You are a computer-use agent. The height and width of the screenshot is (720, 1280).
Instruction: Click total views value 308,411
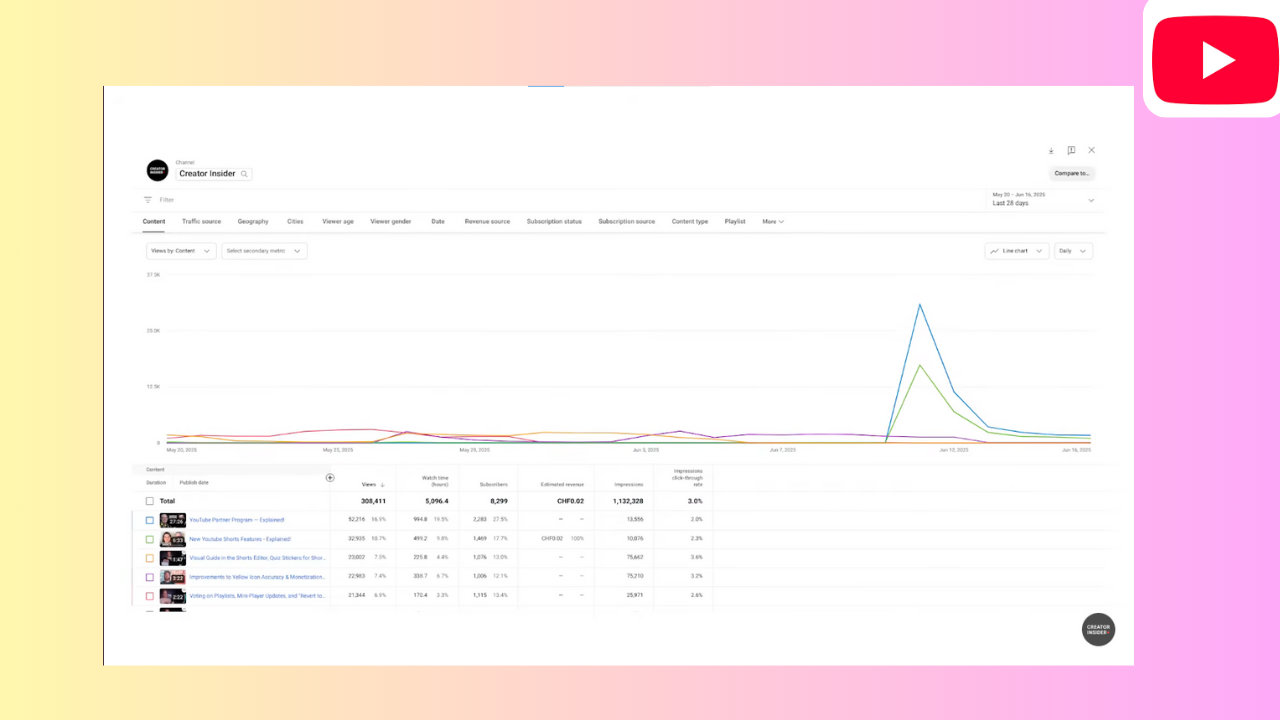pos(373,501)
